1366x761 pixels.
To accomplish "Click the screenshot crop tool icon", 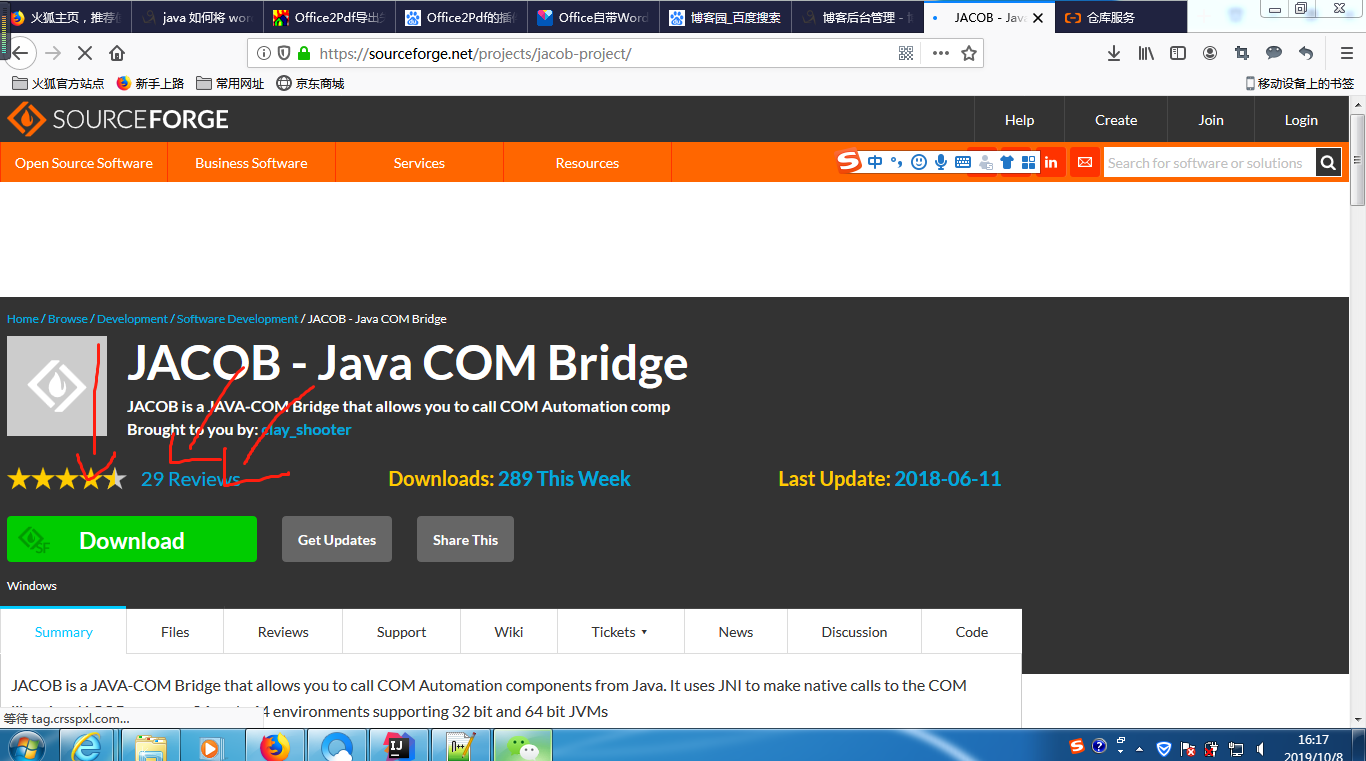I will 1242,53.
